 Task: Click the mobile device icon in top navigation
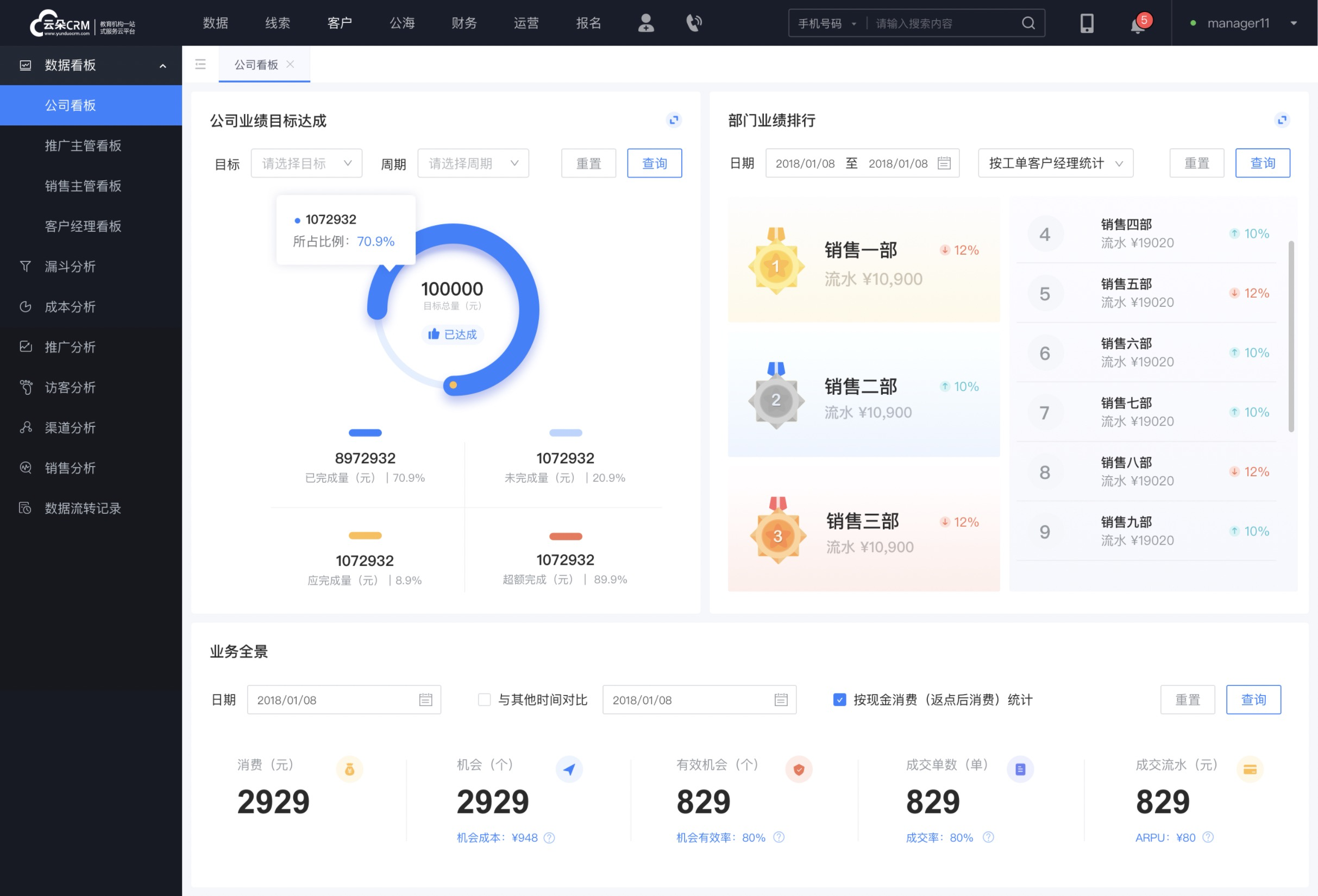(x=1085, y=23)
